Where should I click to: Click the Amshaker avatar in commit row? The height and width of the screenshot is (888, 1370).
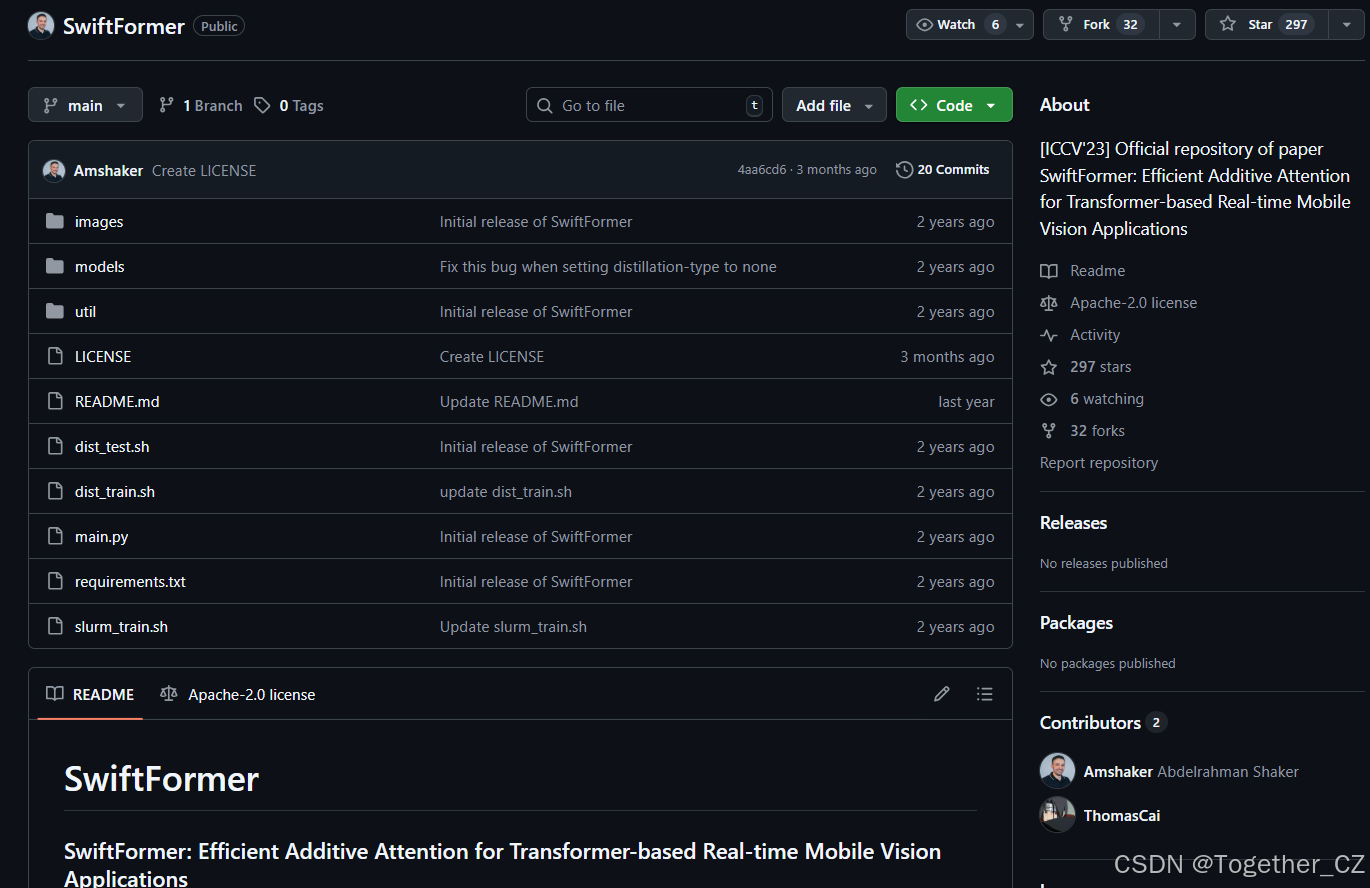tap(54, 170)
